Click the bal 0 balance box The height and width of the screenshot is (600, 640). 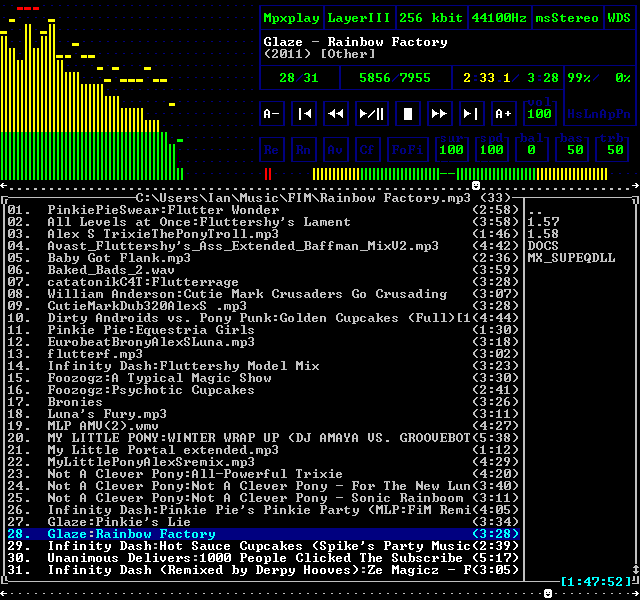(531, 148)
